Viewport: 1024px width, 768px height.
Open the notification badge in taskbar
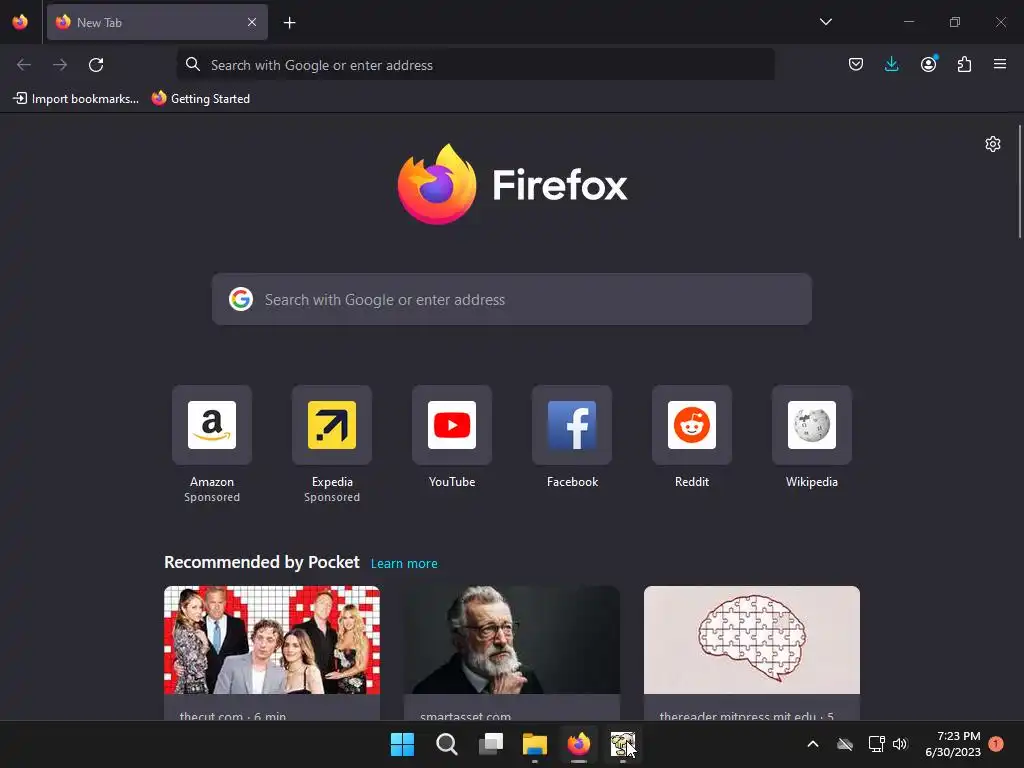click(x=996, y=744)
